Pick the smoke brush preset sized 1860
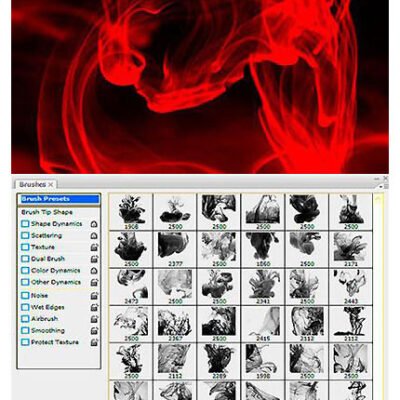The image size is (400, 400). pyautogui.click(x=263, y=250)
